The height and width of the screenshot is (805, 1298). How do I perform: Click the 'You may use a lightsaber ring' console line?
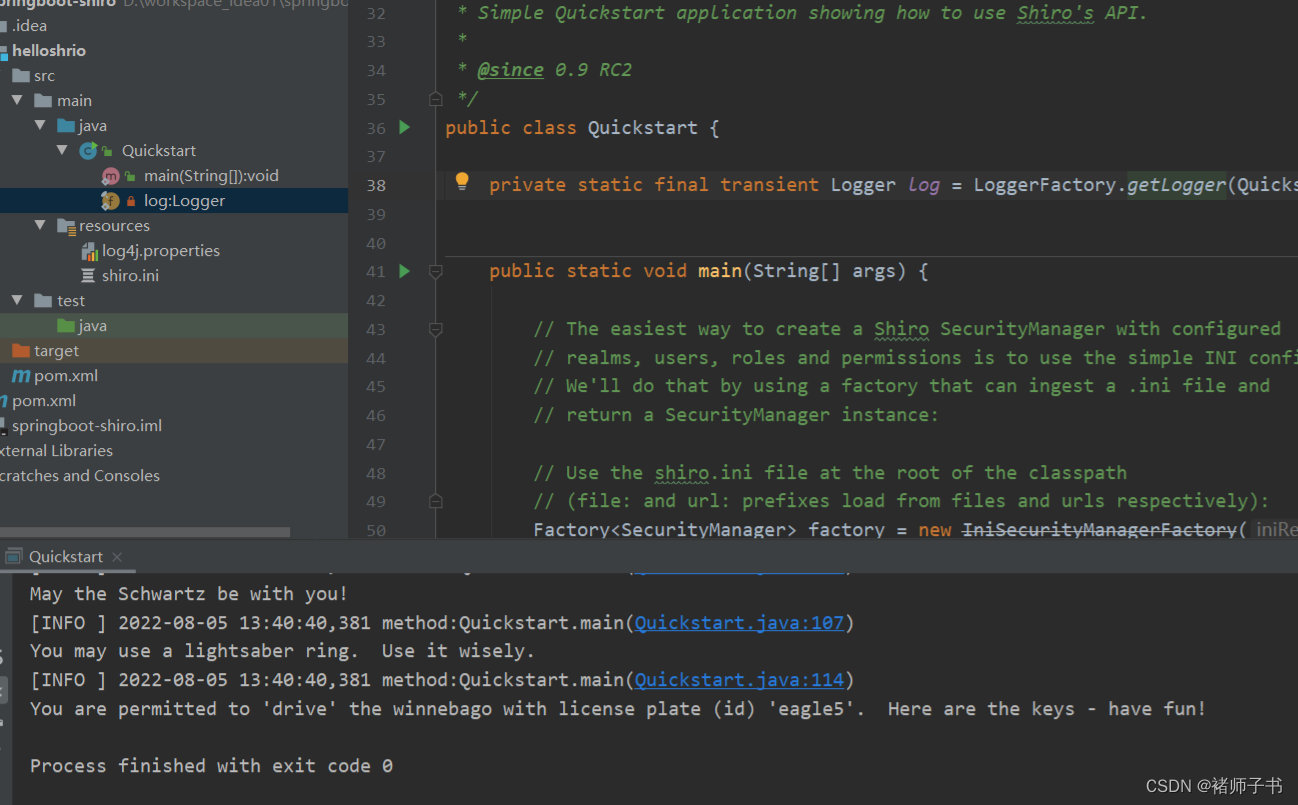(282, 651)
